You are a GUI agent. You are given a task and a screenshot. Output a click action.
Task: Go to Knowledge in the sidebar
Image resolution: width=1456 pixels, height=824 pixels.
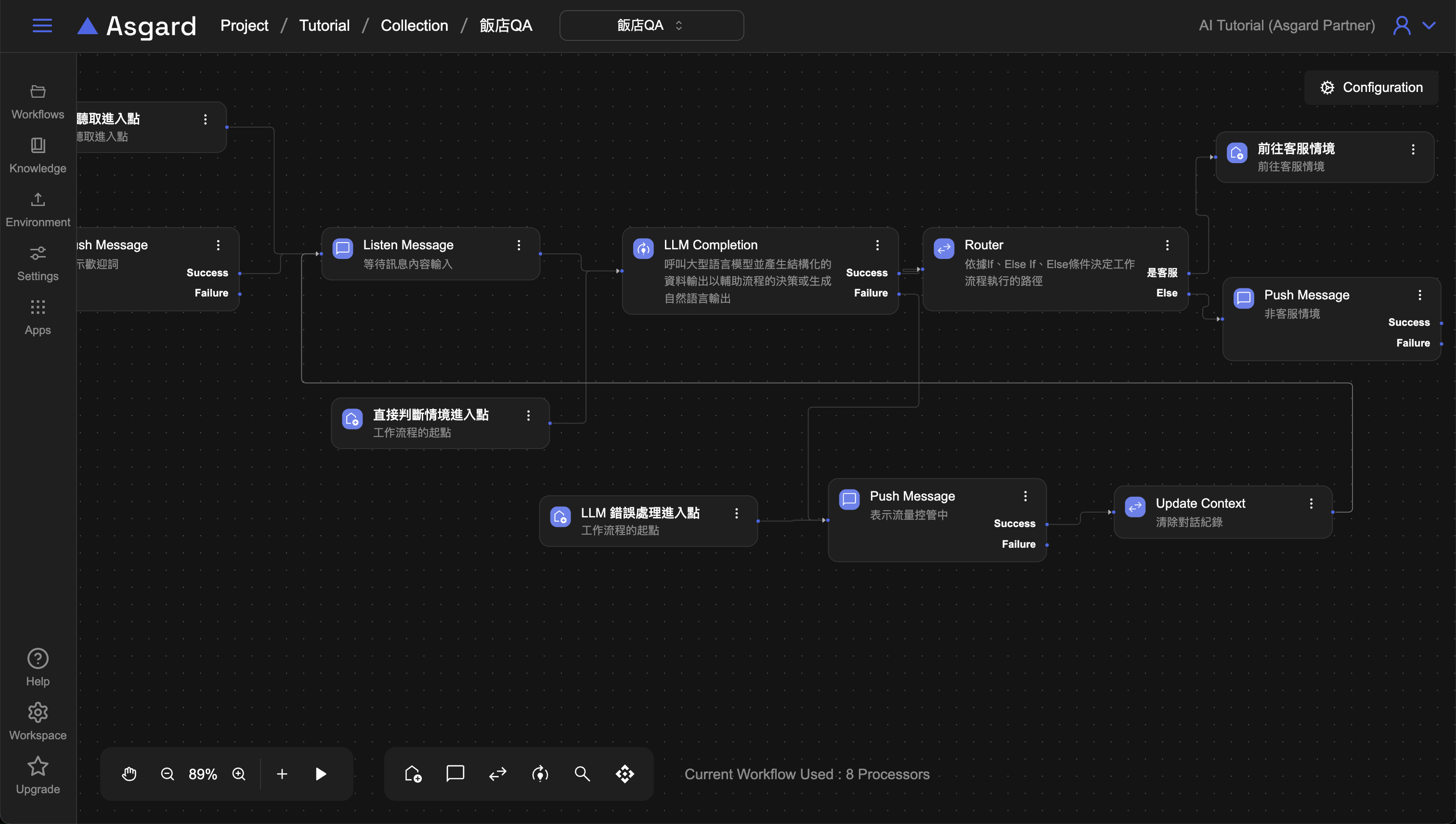pyautogui.click(x=38, y=155)
